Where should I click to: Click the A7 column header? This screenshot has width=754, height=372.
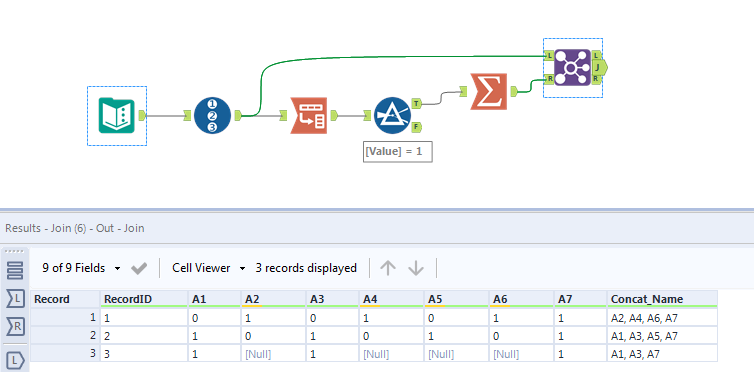[580, 299]
